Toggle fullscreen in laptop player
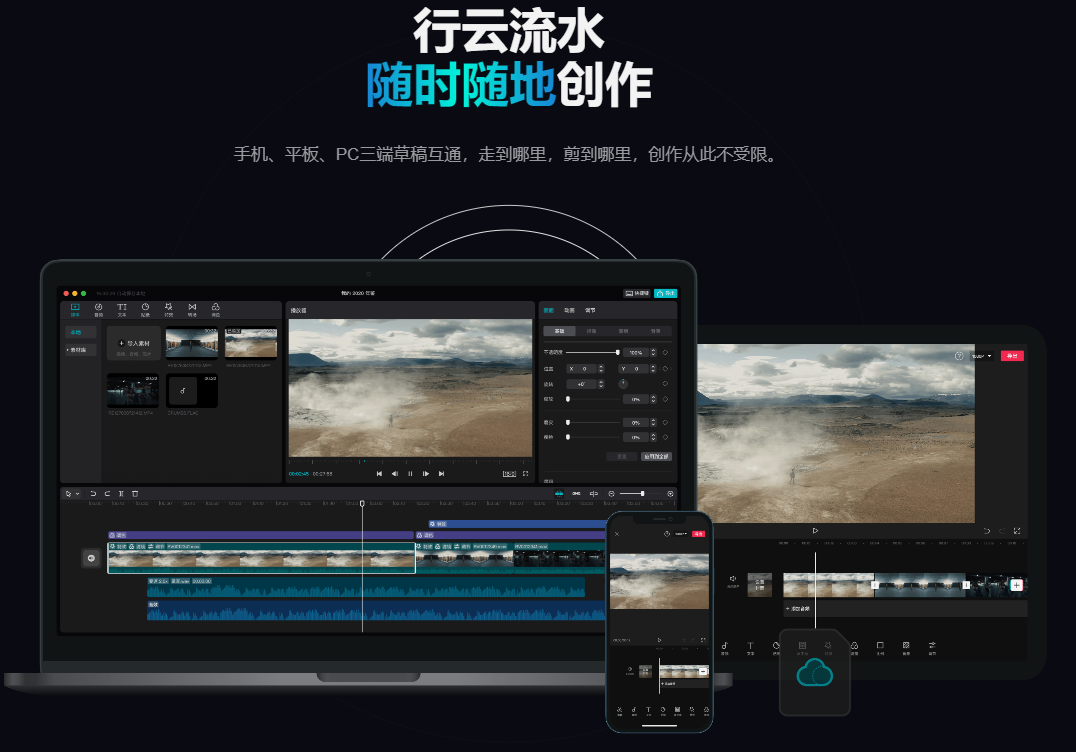The width and height of the screenshot is (1076, 752). (x=526, y=473)
